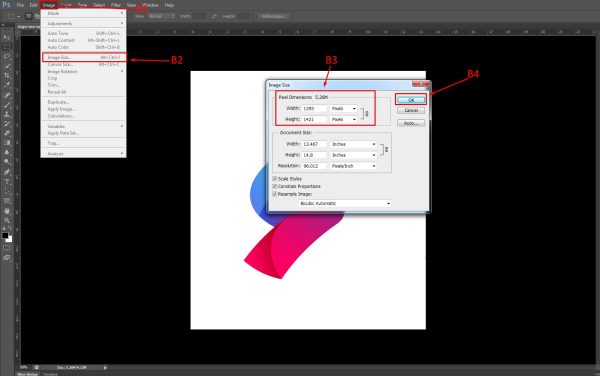
Task: Click Resolution input field
Action: pos(315,166)
